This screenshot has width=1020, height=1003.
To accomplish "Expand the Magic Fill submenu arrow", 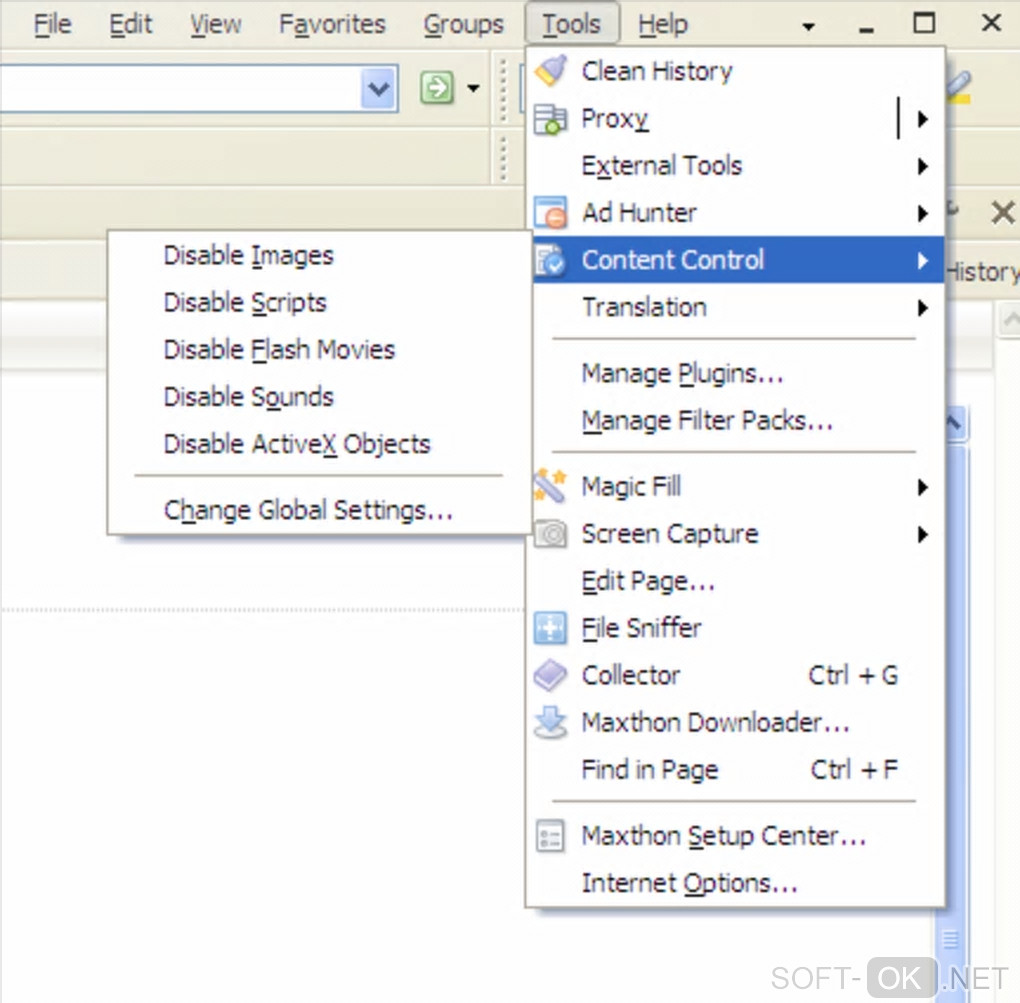I will pyautogui.click(x=922, y=487).
